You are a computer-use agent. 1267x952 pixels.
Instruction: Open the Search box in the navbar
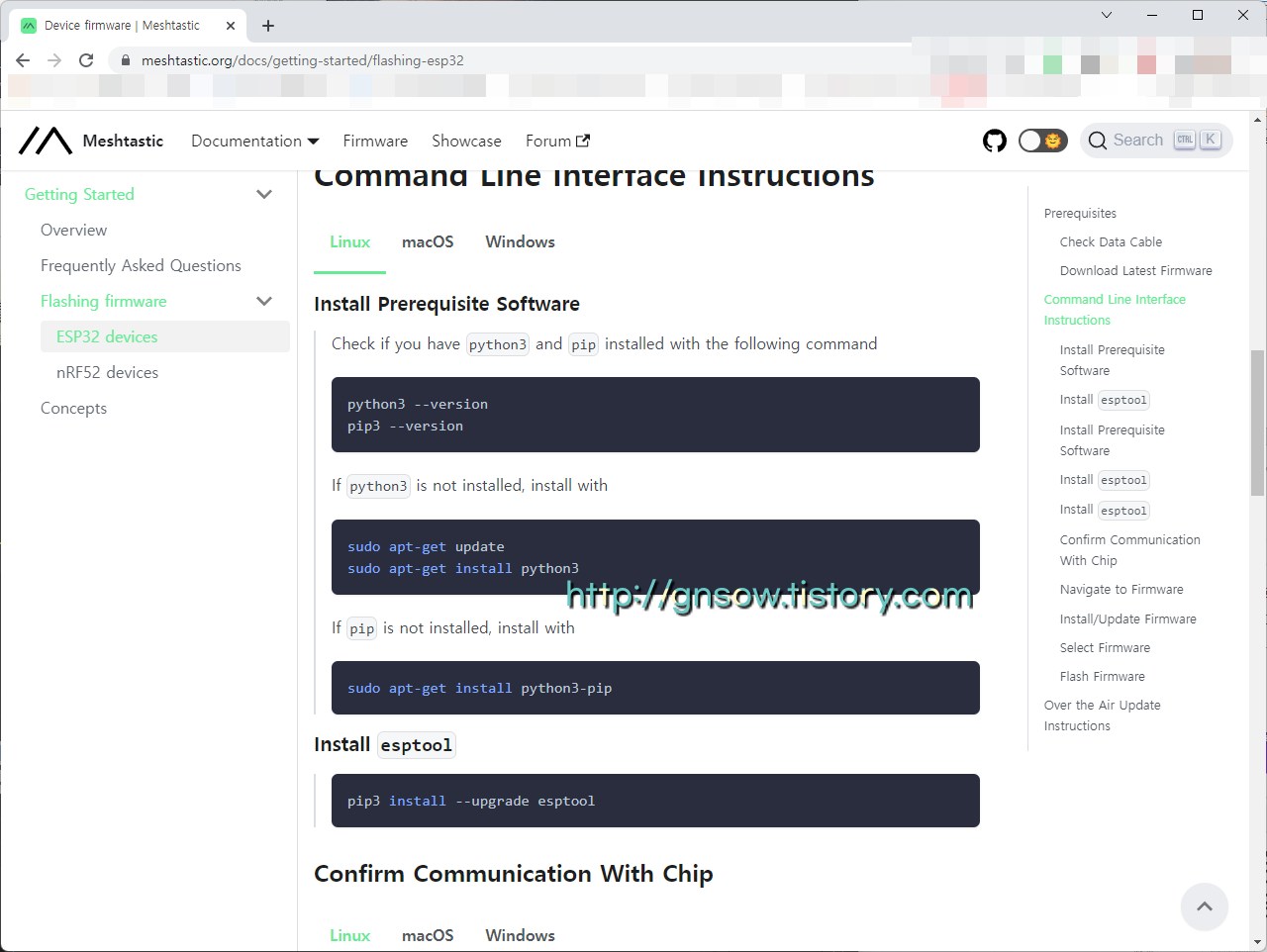(1156, 141)
